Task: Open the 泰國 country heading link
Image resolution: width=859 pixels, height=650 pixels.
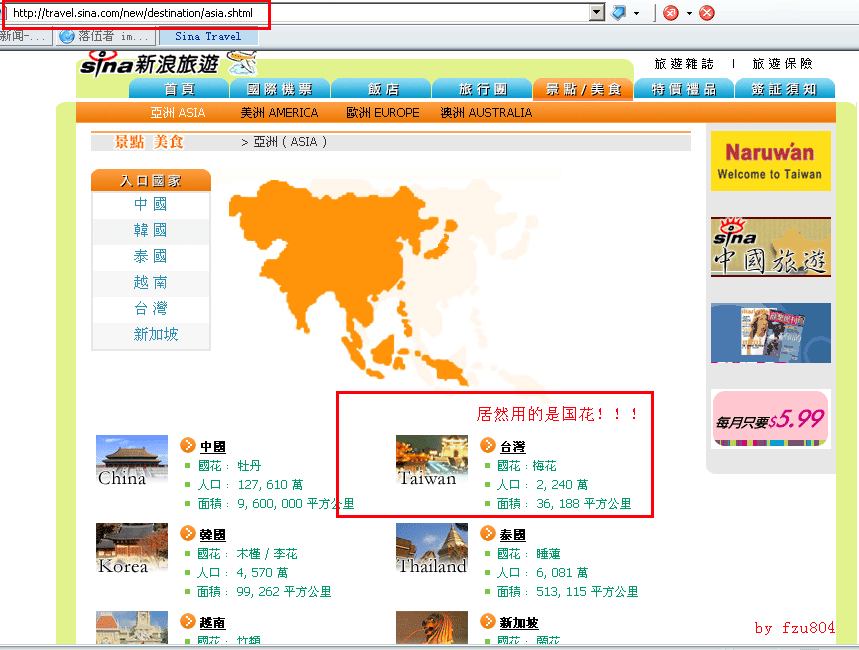Action: 512,534
